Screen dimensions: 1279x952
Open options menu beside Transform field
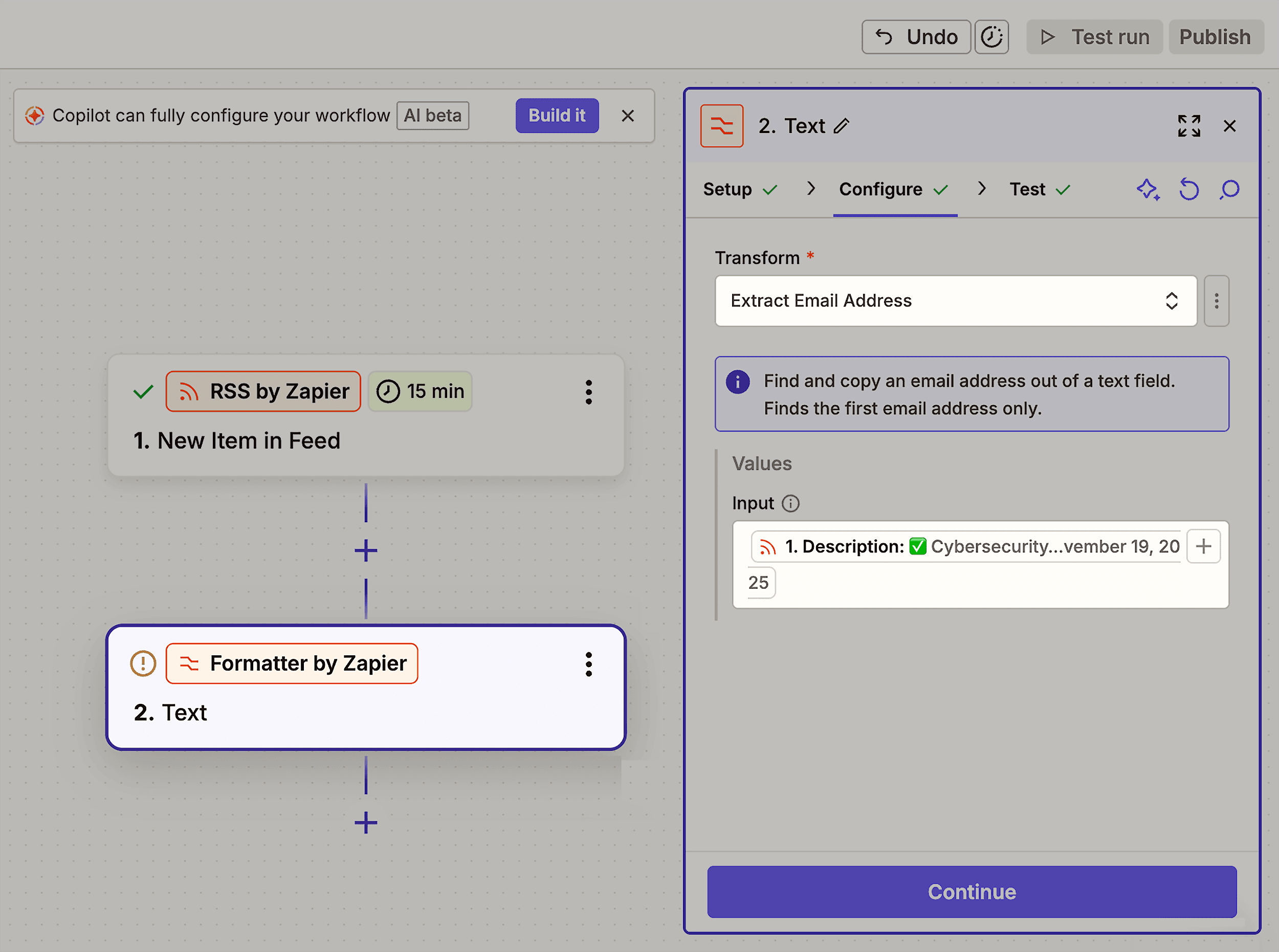pos(1216,301)
